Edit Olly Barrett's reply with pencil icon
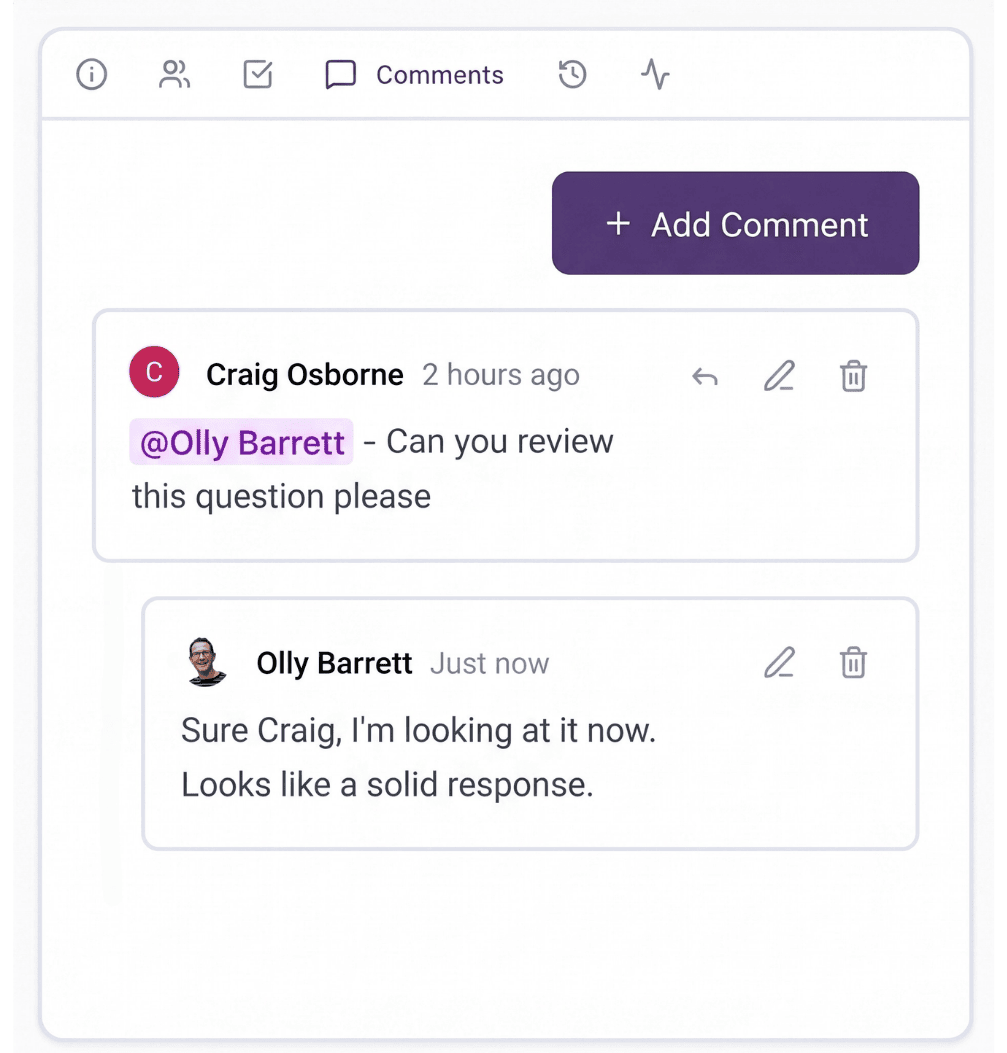This screenshot has width=1007, height=1053. (779, 663)
